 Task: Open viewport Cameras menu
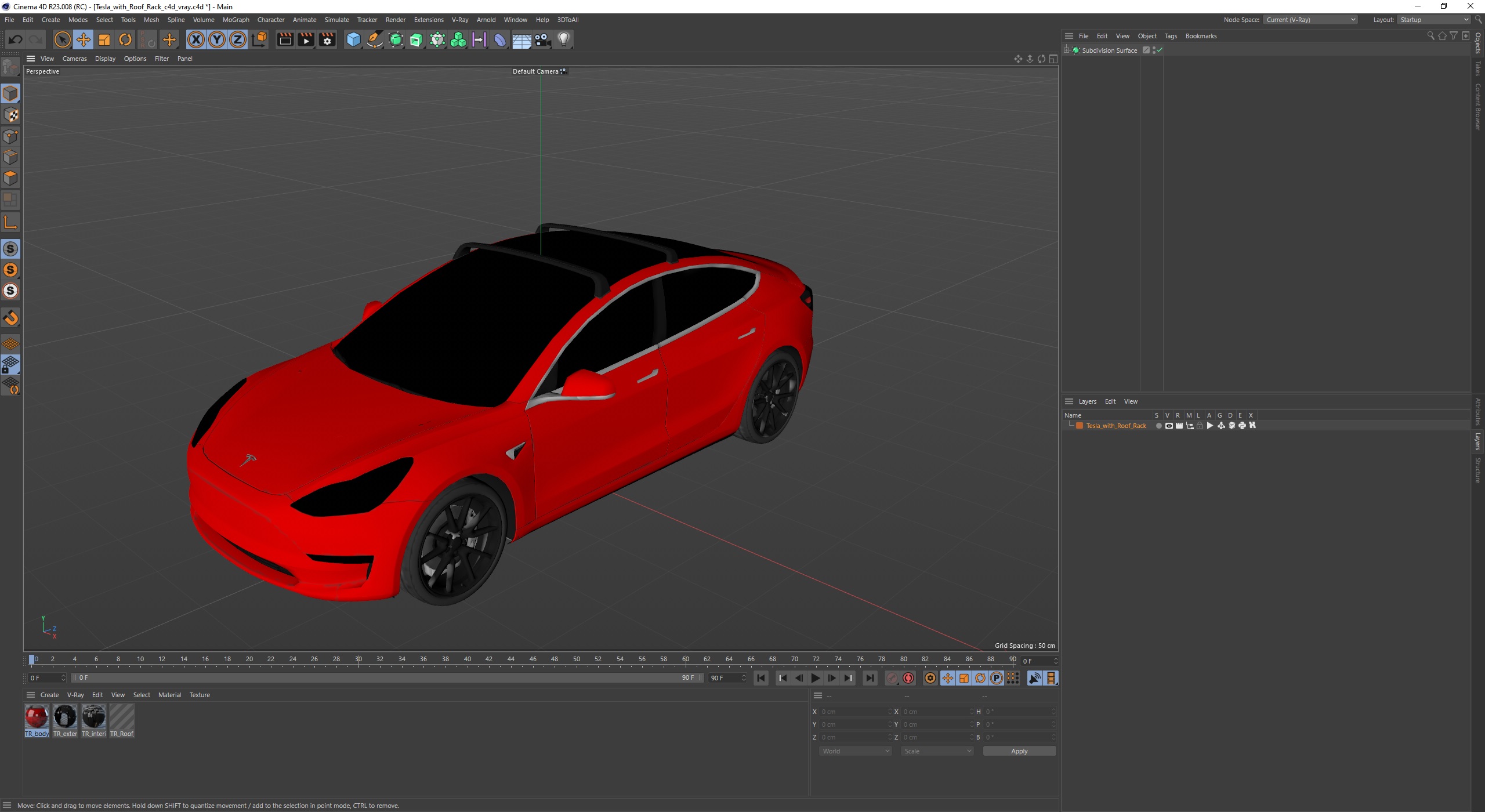(74, 59)
